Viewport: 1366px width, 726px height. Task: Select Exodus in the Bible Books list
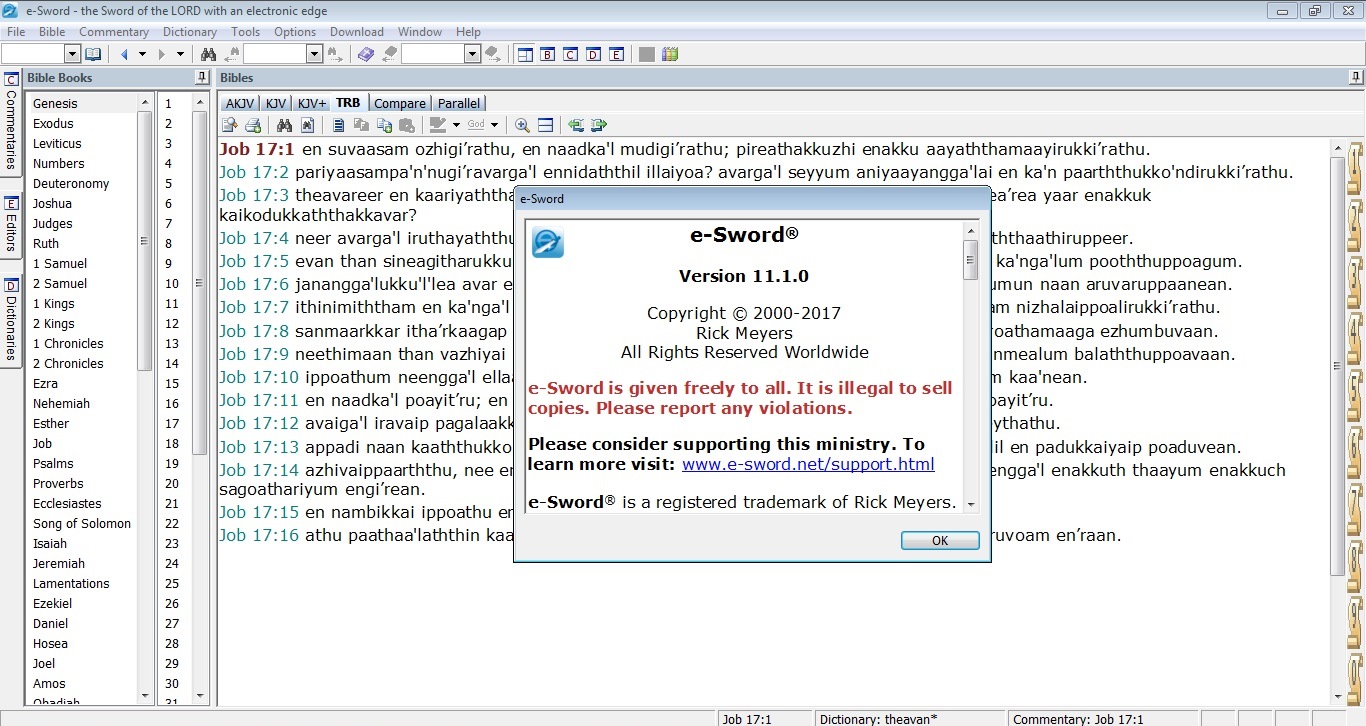point(53,123)
